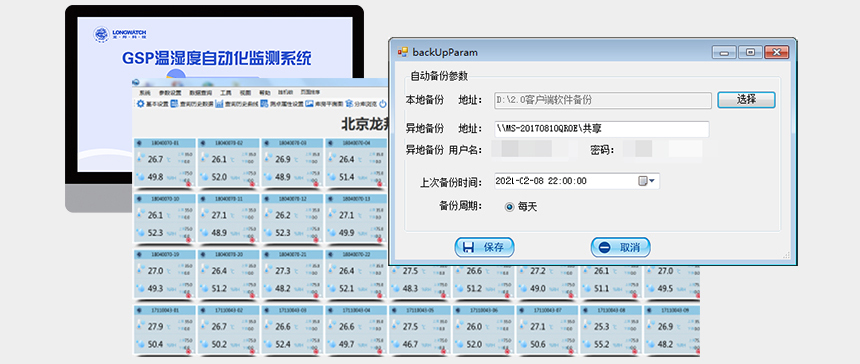
Task: Click the speaker icon on card 17110043-01
Action: pos(138,310)
